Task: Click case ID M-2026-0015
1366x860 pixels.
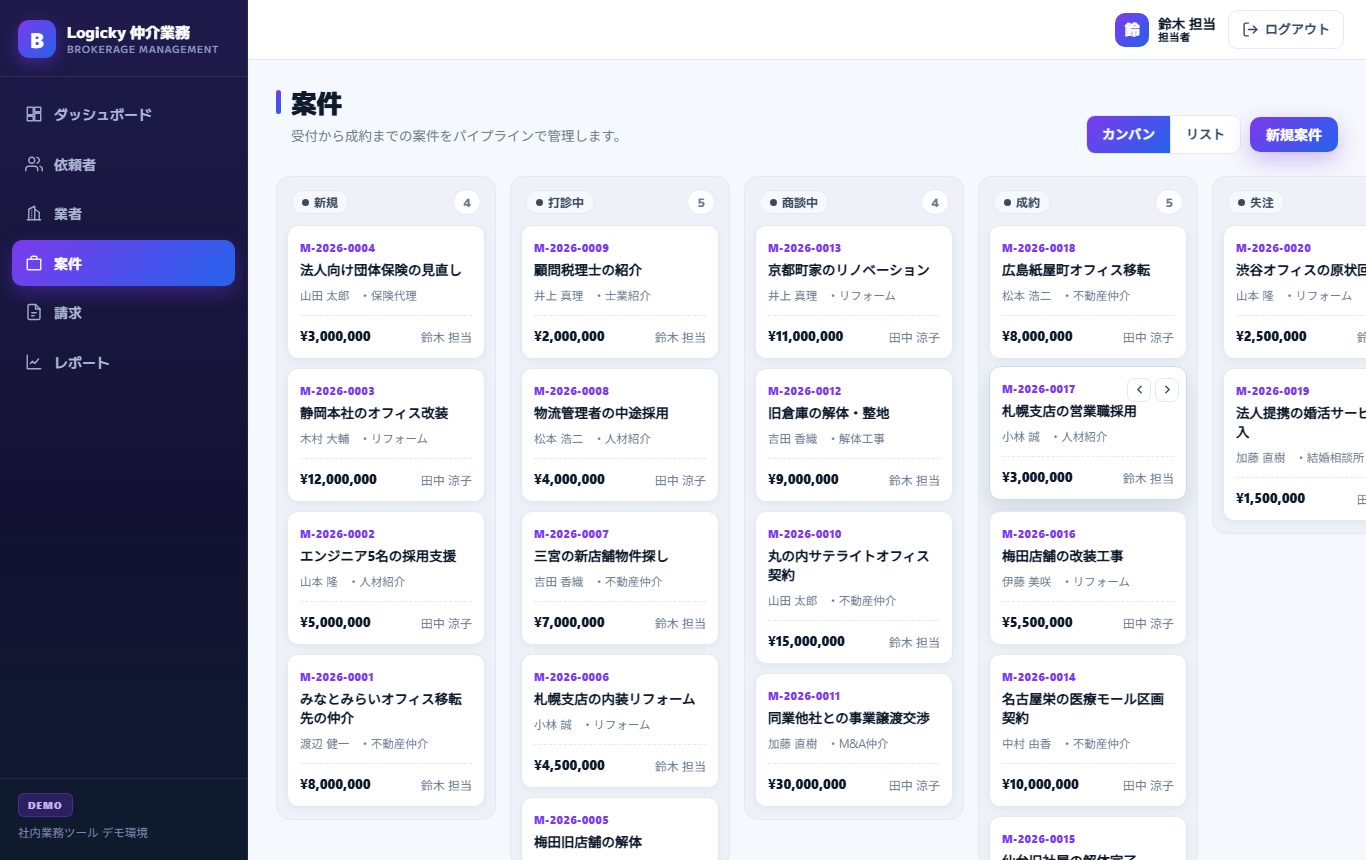Action: (1039, 839)
